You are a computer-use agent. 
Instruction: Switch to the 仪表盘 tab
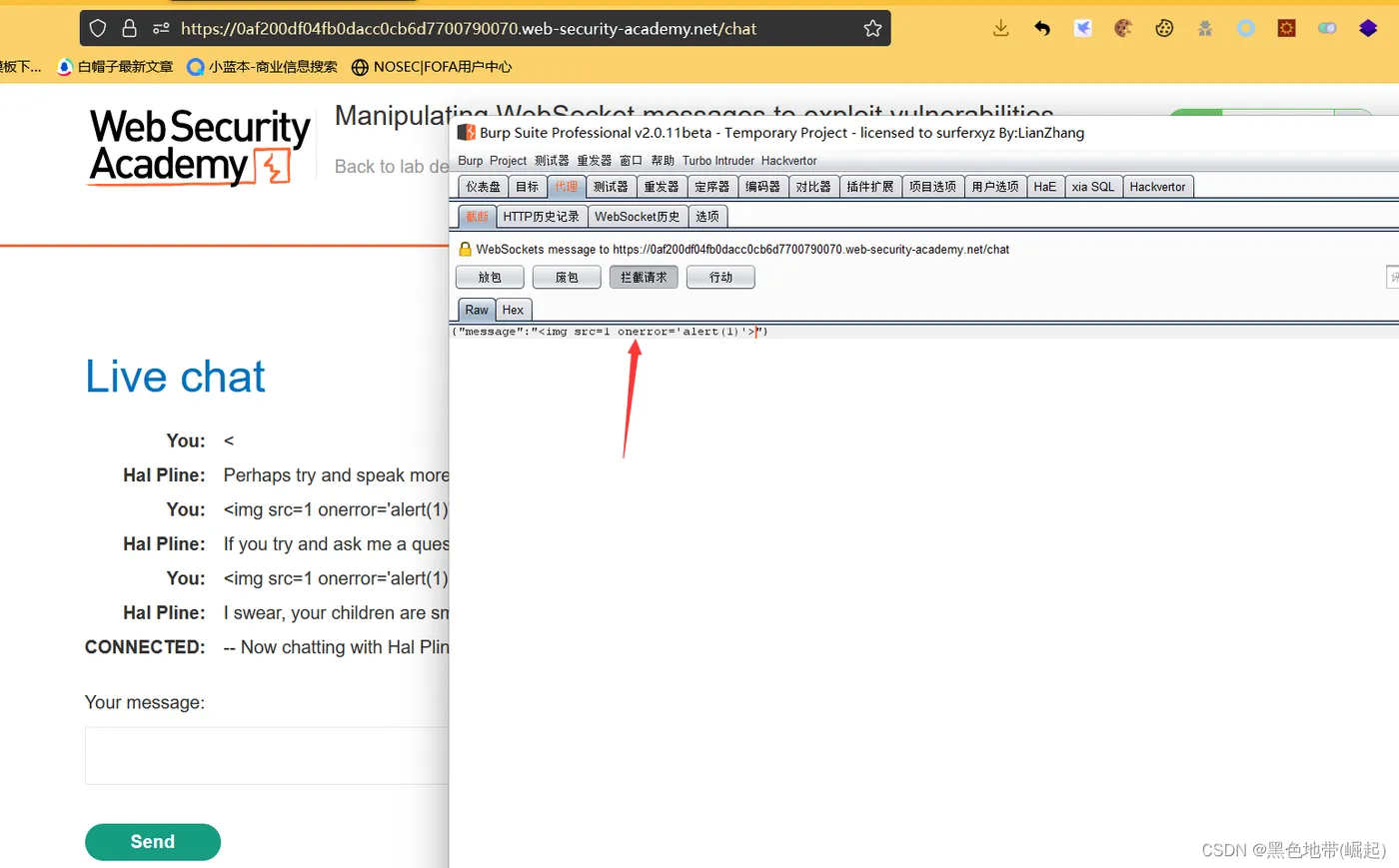(x=484, y=187)
